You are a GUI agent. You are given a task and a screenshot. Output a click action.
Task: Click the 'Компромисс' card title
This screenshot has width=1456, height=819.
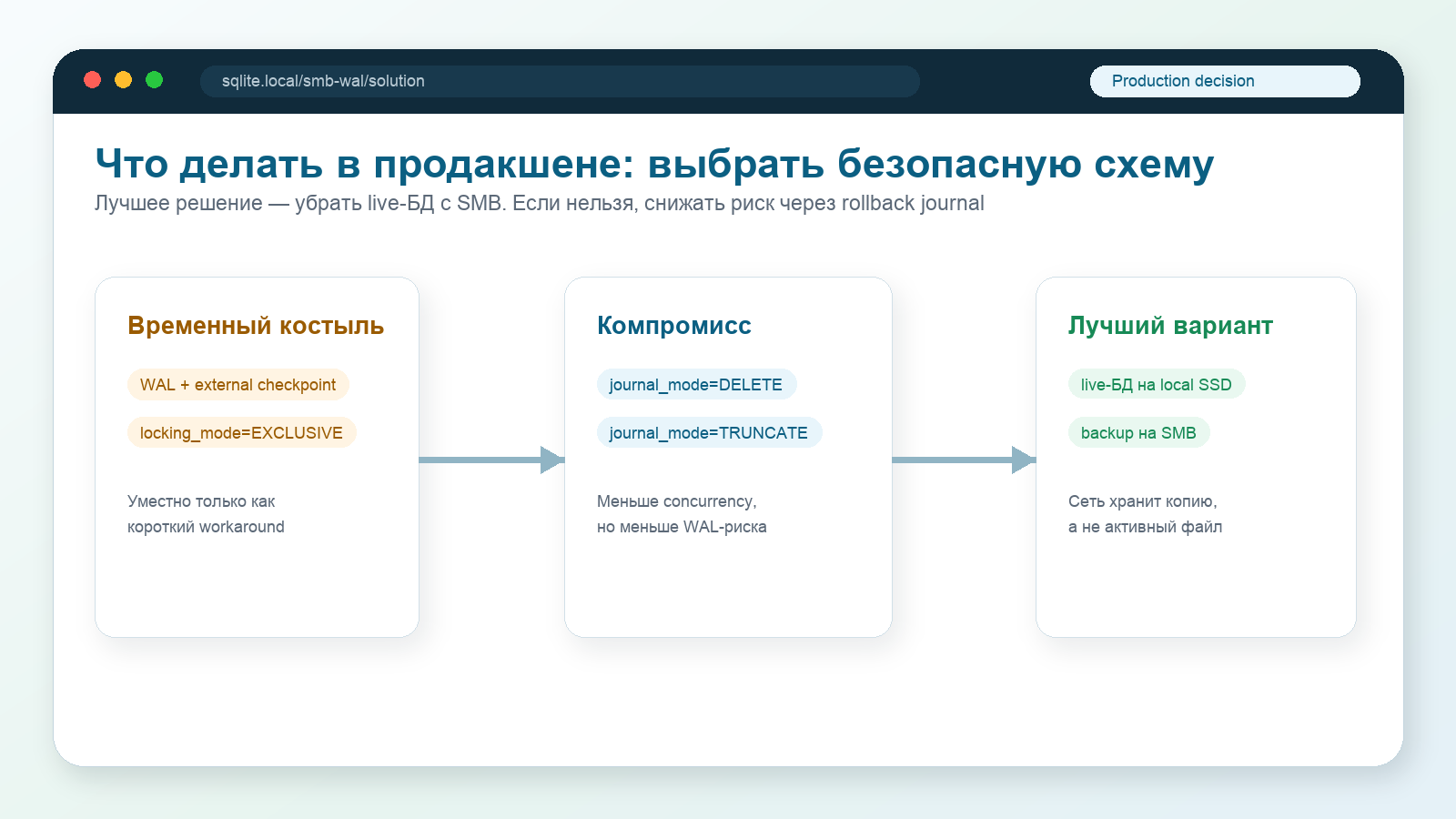click(674, 326)
